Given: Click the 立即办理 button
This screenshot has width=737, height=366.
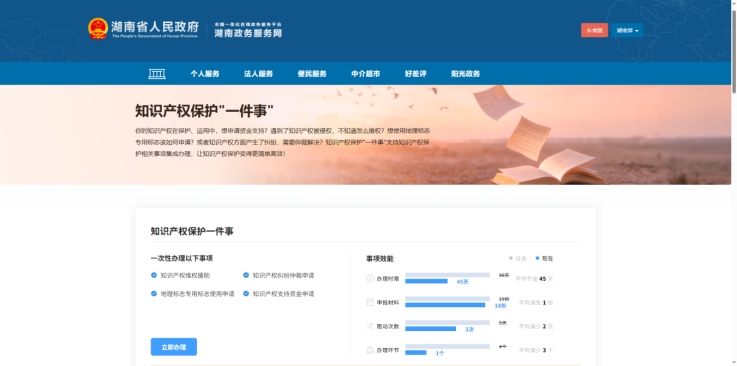Looking at the screenshot, I should [174, 347].
